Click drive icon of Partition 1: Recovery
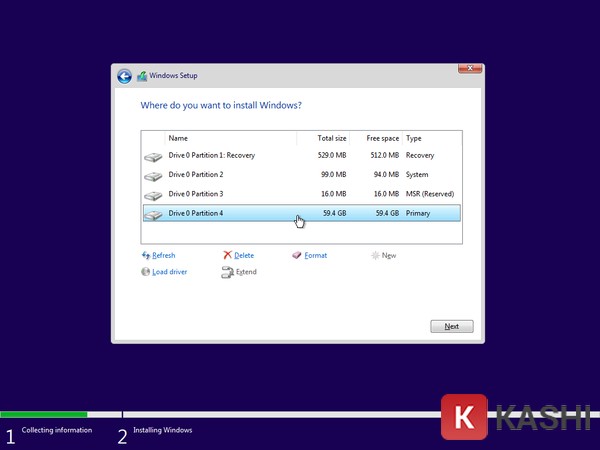The height and width of the screenshot is (450, 600). [x=153, y=156]
